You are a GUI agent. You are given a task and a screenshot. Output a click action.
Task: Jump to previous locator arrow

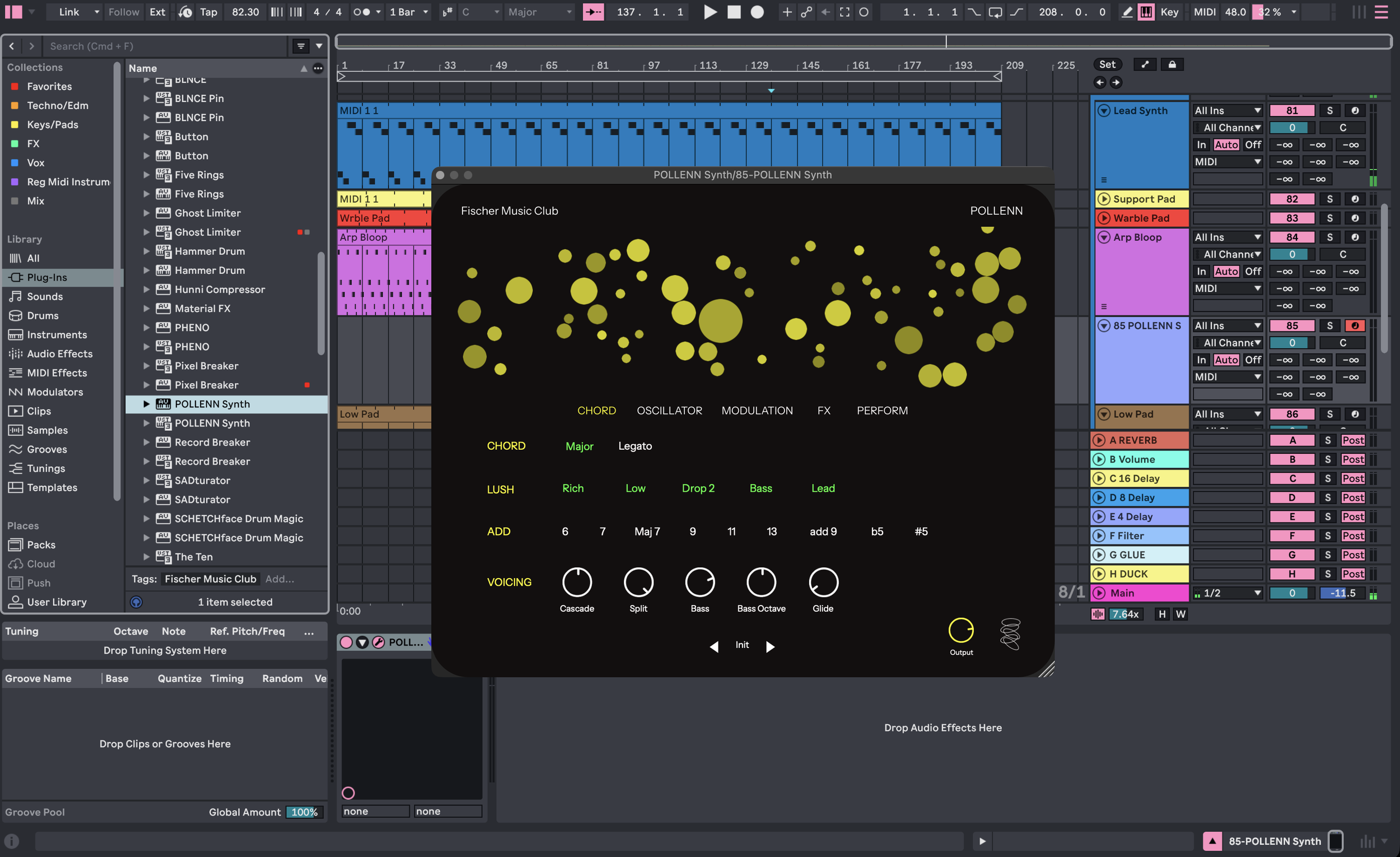(x=1100, y=82)
